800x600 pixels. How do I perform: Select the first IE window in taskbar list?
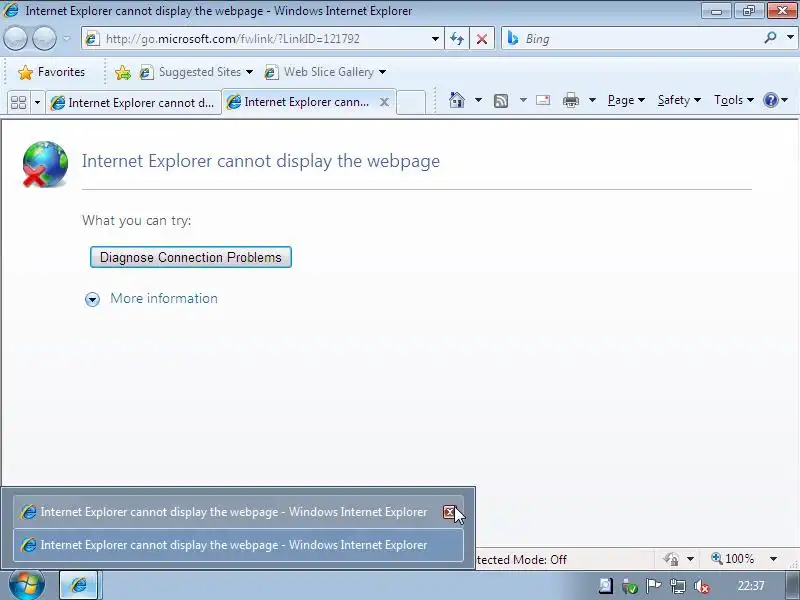(238, 512)
